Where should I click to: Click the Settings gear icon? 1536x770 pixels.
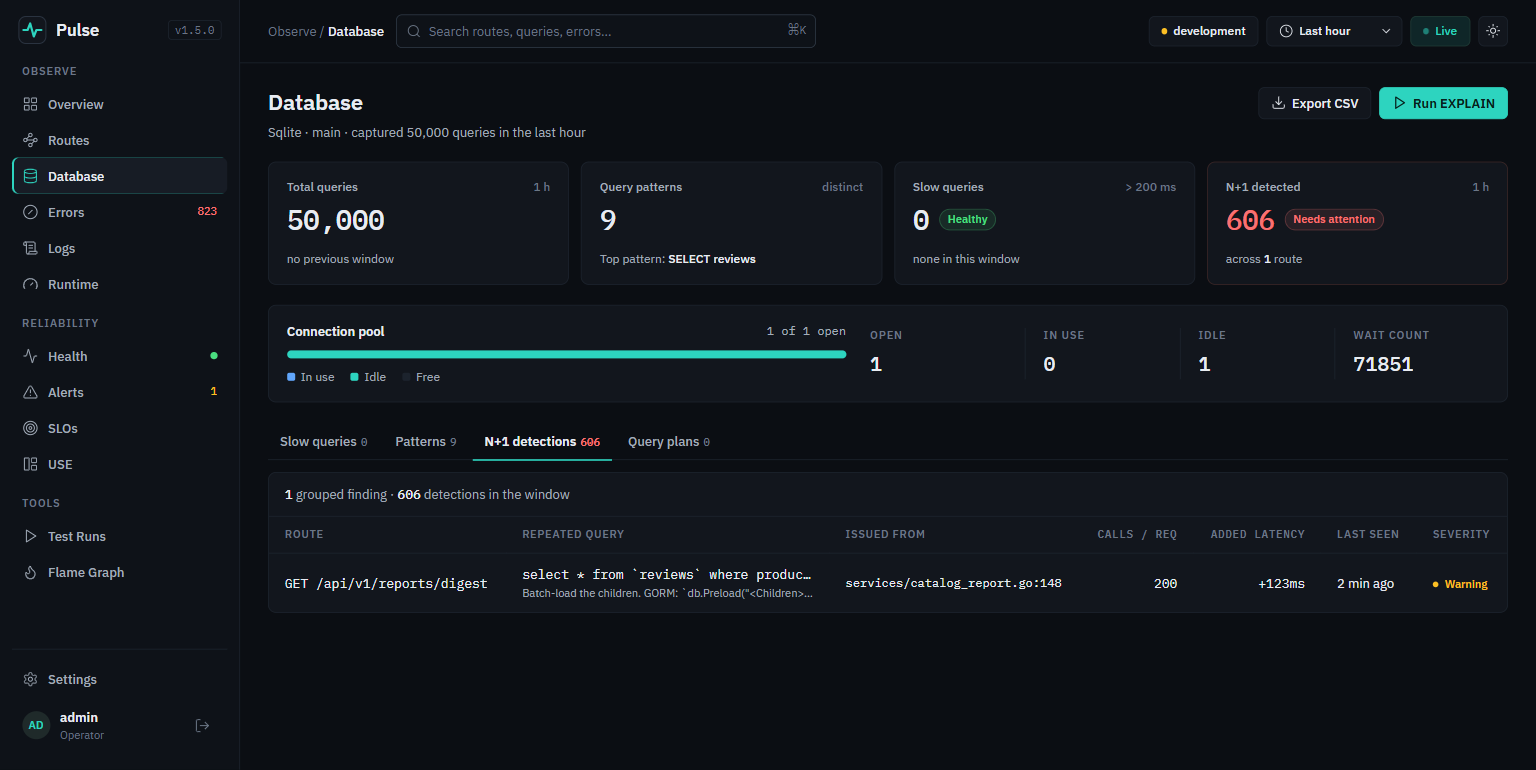[x=30, y=679]
